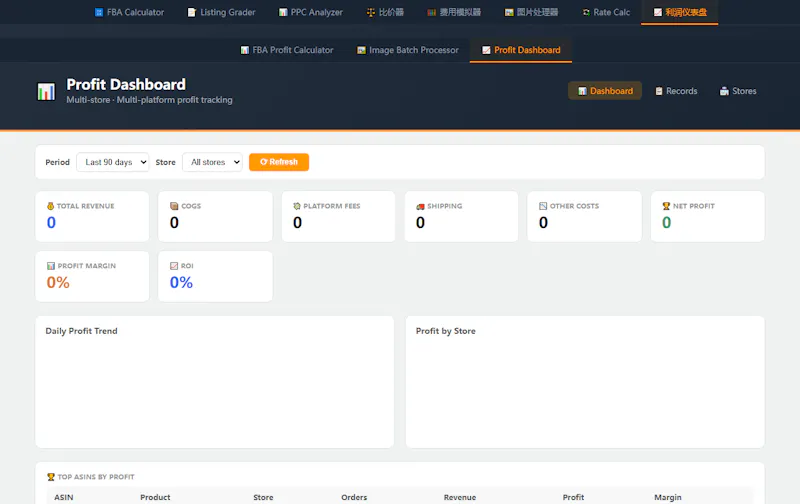This screenshot has height=504, width=800.
Task: Switch to the Dashboard view button
Action: (x=605, y=91)
